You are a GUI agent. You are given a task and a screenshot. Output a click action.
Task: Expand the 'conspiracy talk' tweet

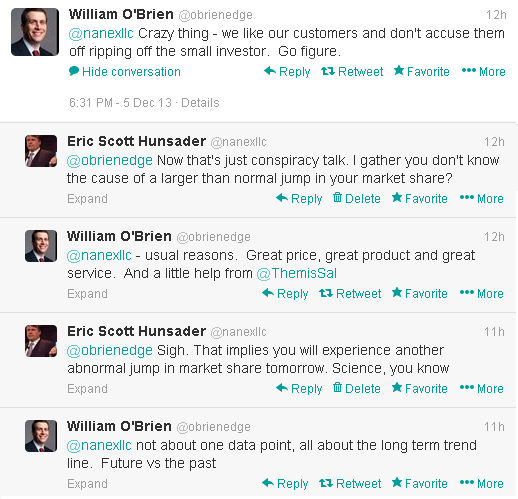pos(87,199)
